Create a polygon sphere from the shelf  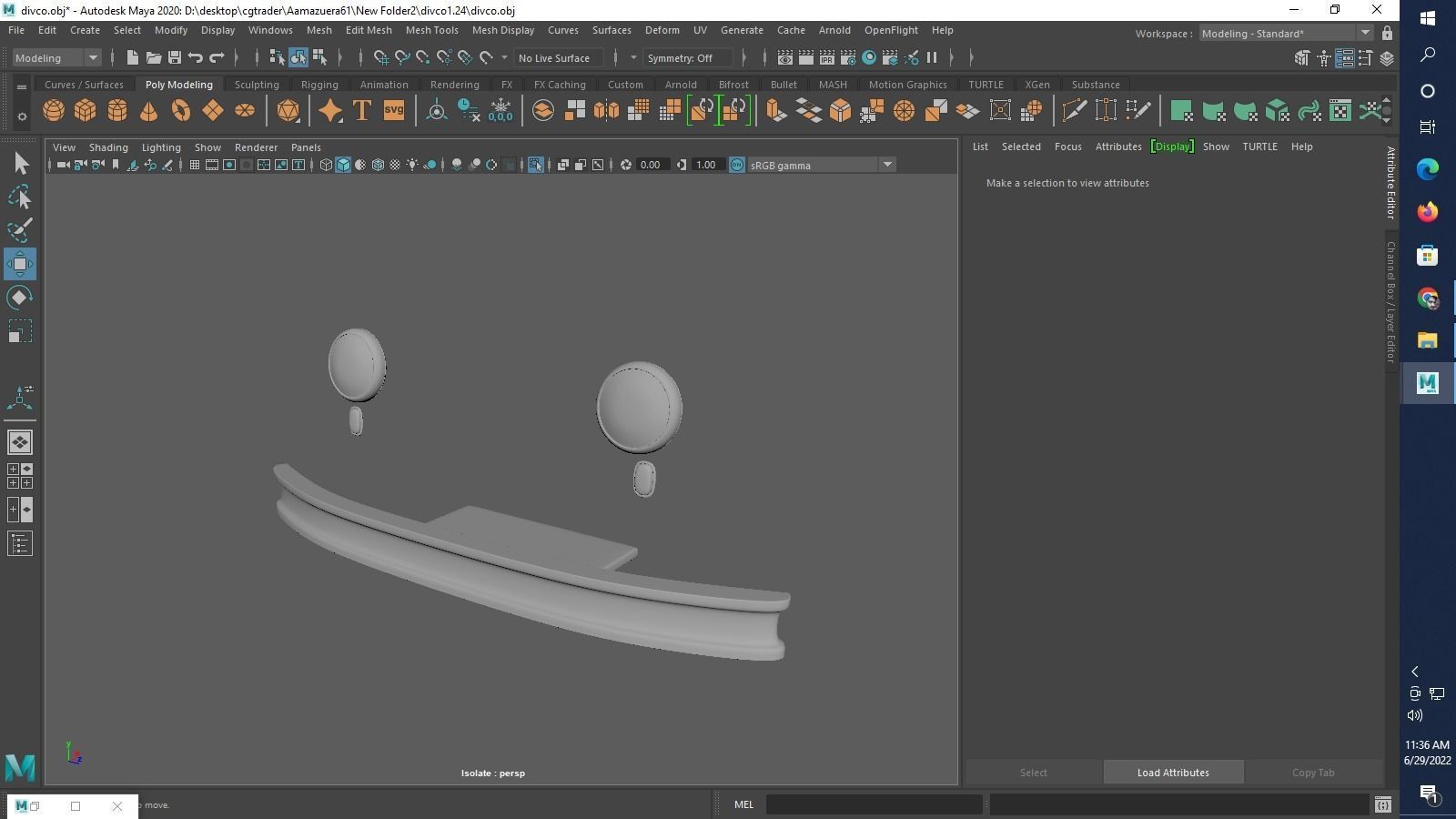point(54,111)
